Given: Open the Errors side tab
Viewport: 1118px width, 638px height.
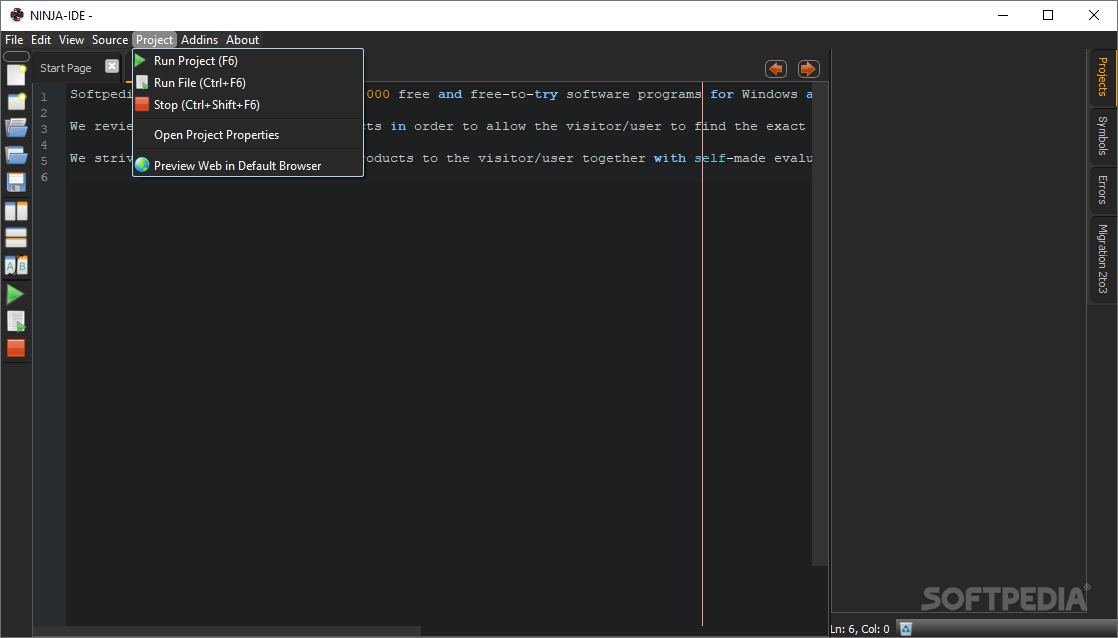Looking at the screenshot, I should (1102, 190).
